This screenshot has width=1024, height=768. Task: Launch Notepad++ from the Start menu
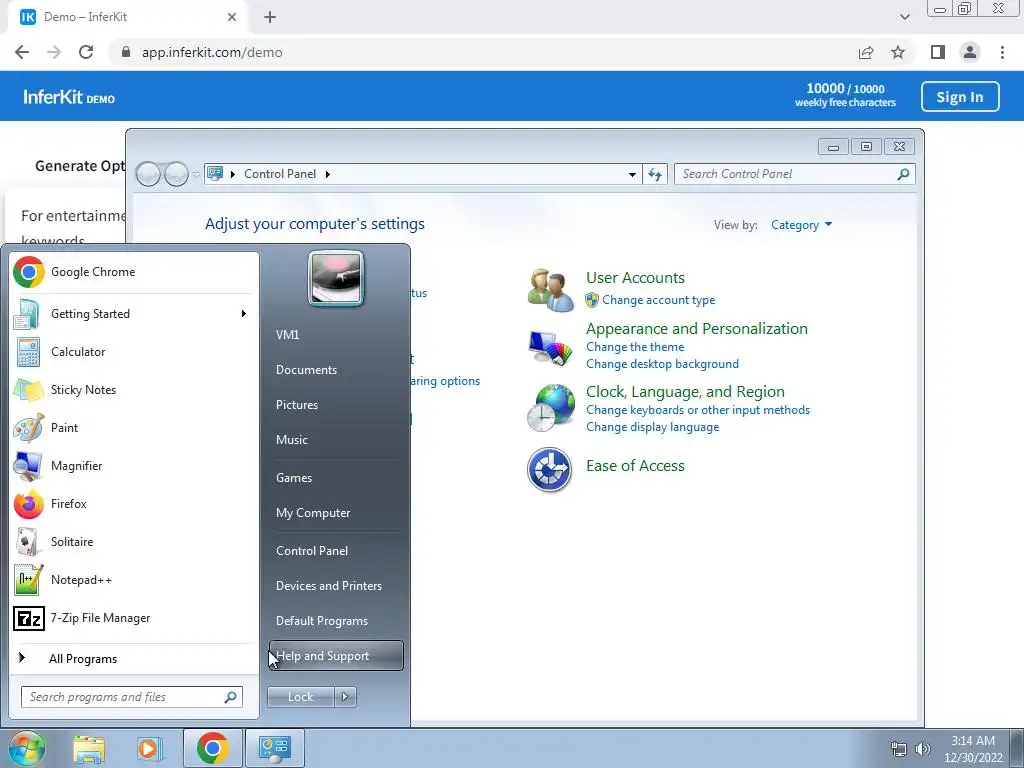[133, 580]
